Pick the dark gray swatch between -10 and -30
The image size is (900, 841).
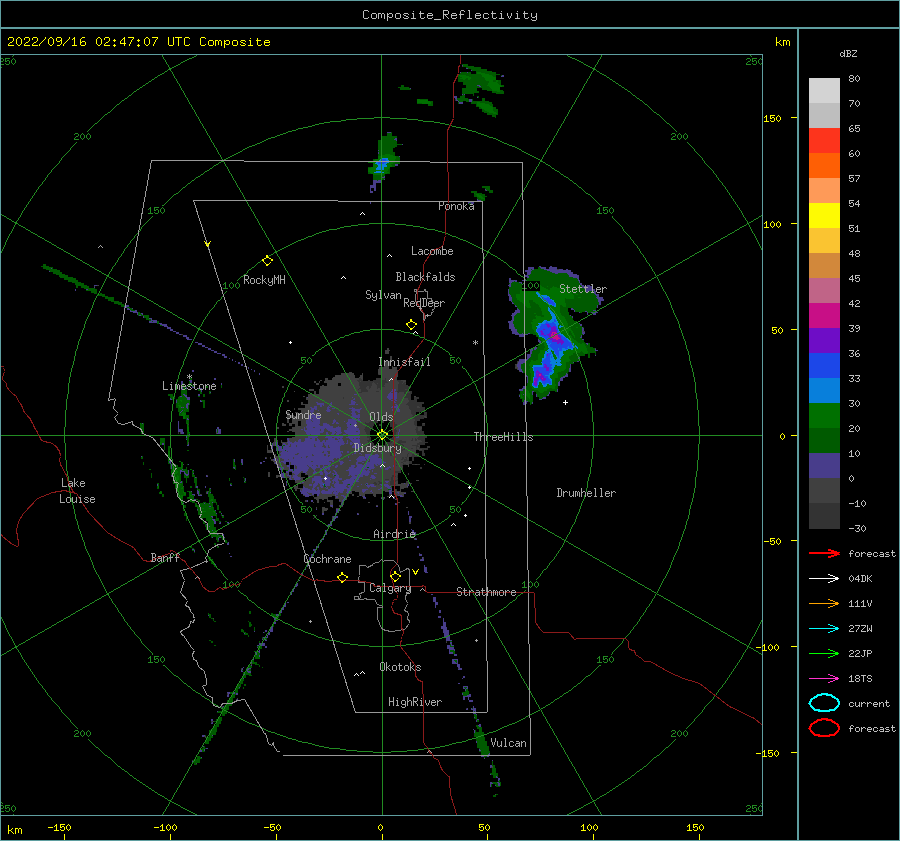pyautogui.click(x=824, y=516)
